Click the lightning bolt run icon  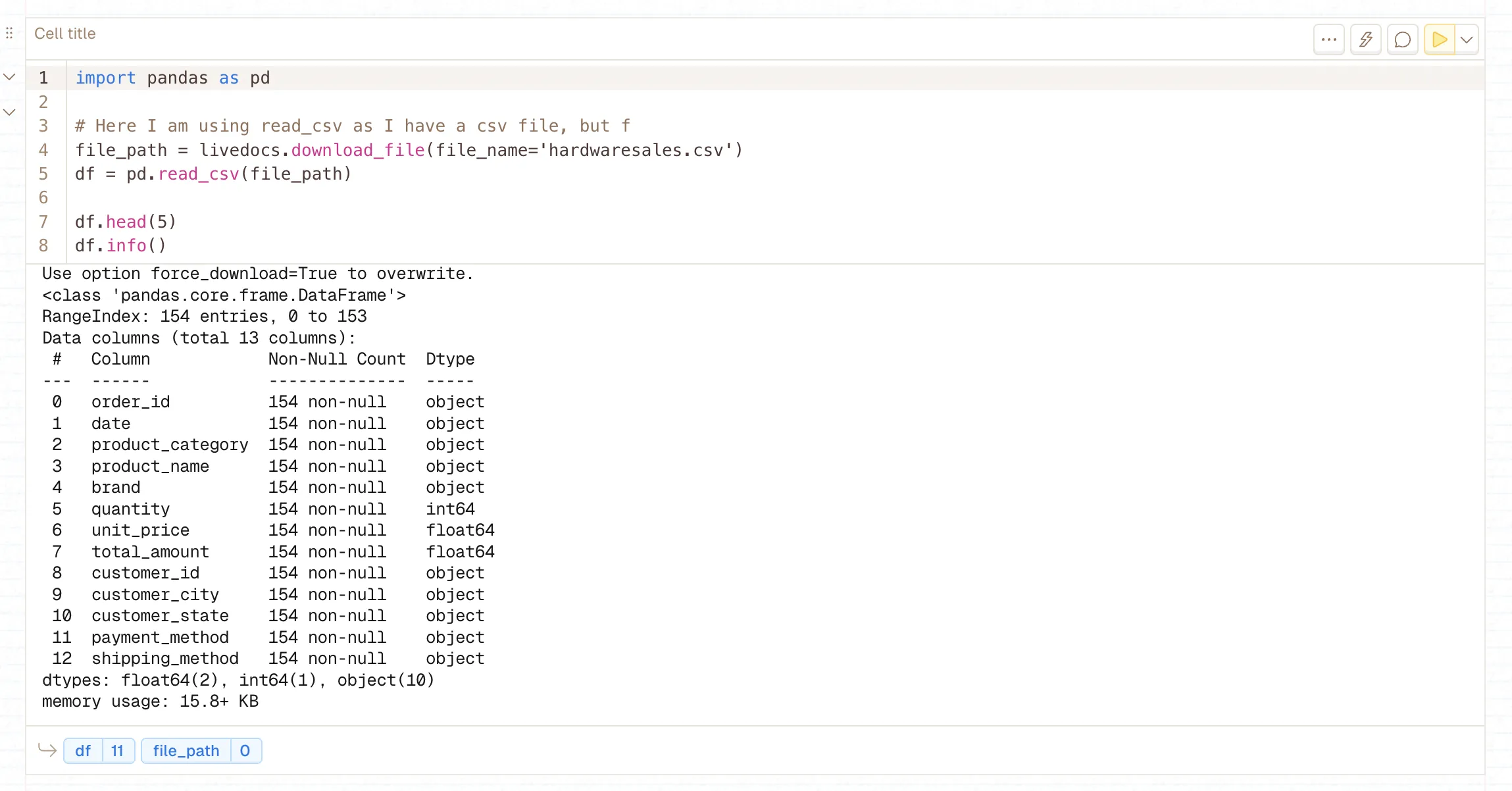point(1365,39)
